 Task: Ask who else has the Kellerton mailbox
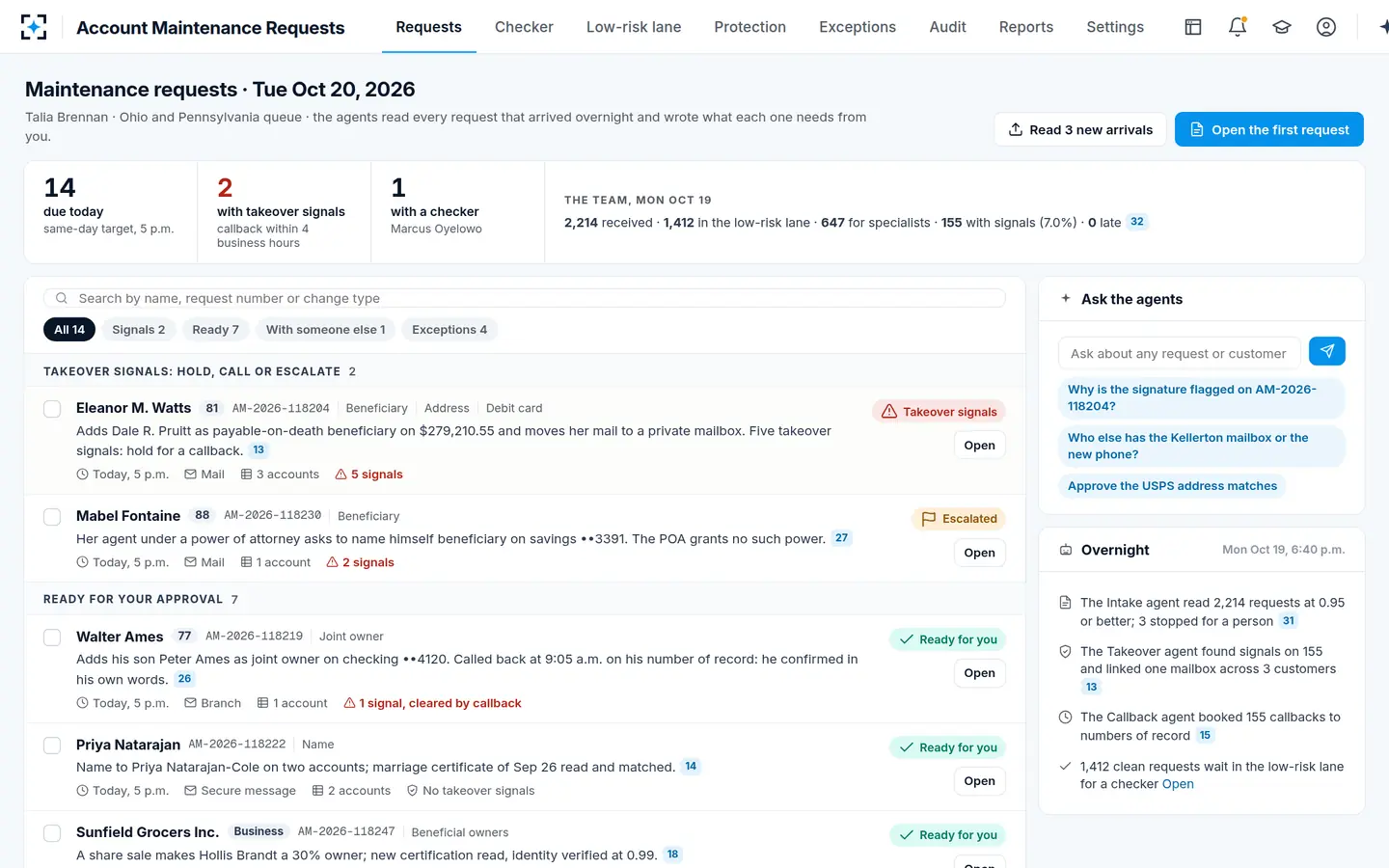[x=1201, y=446]
